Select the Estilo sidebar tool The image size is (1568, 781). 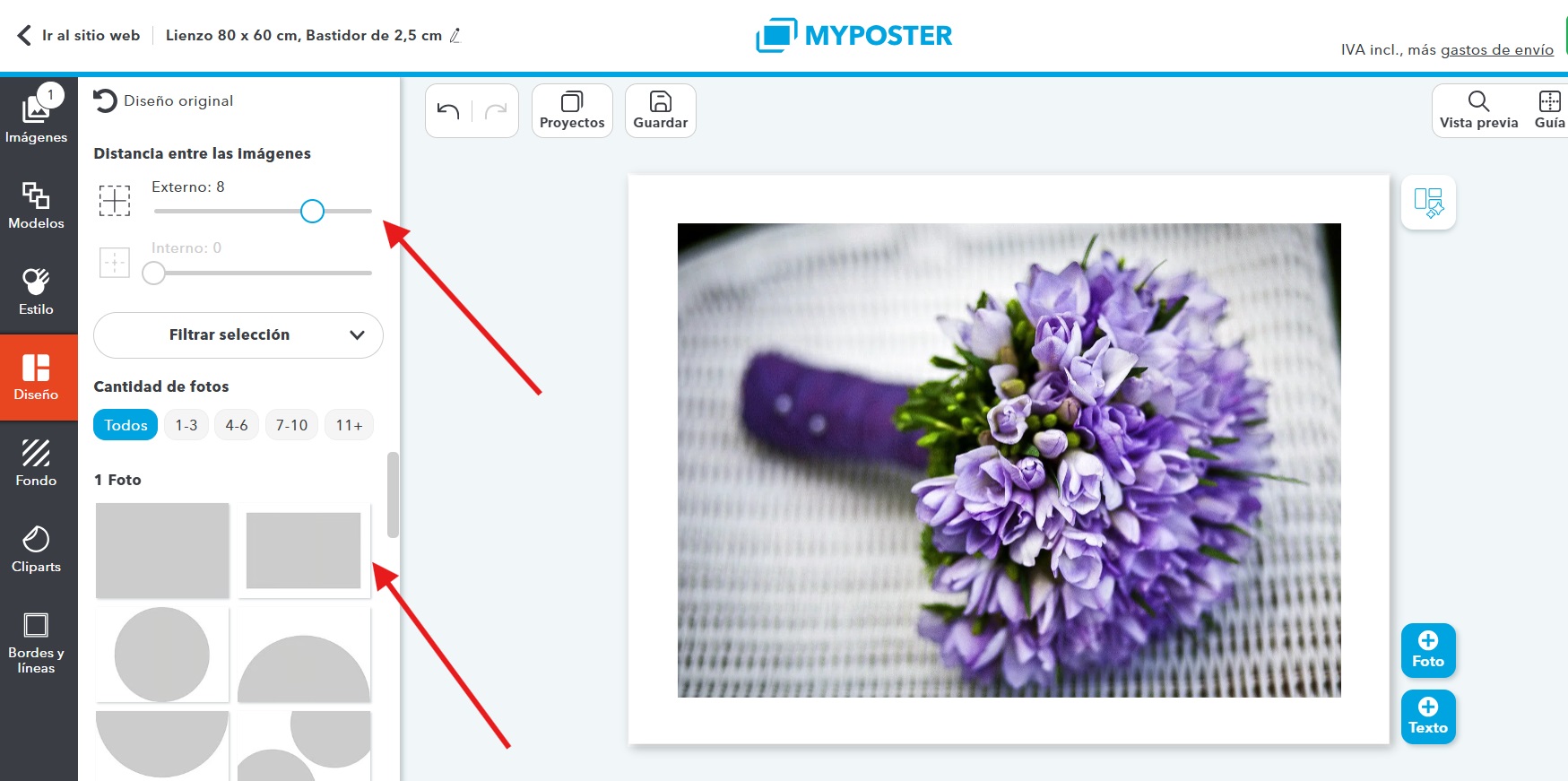(x=37, y=291)
